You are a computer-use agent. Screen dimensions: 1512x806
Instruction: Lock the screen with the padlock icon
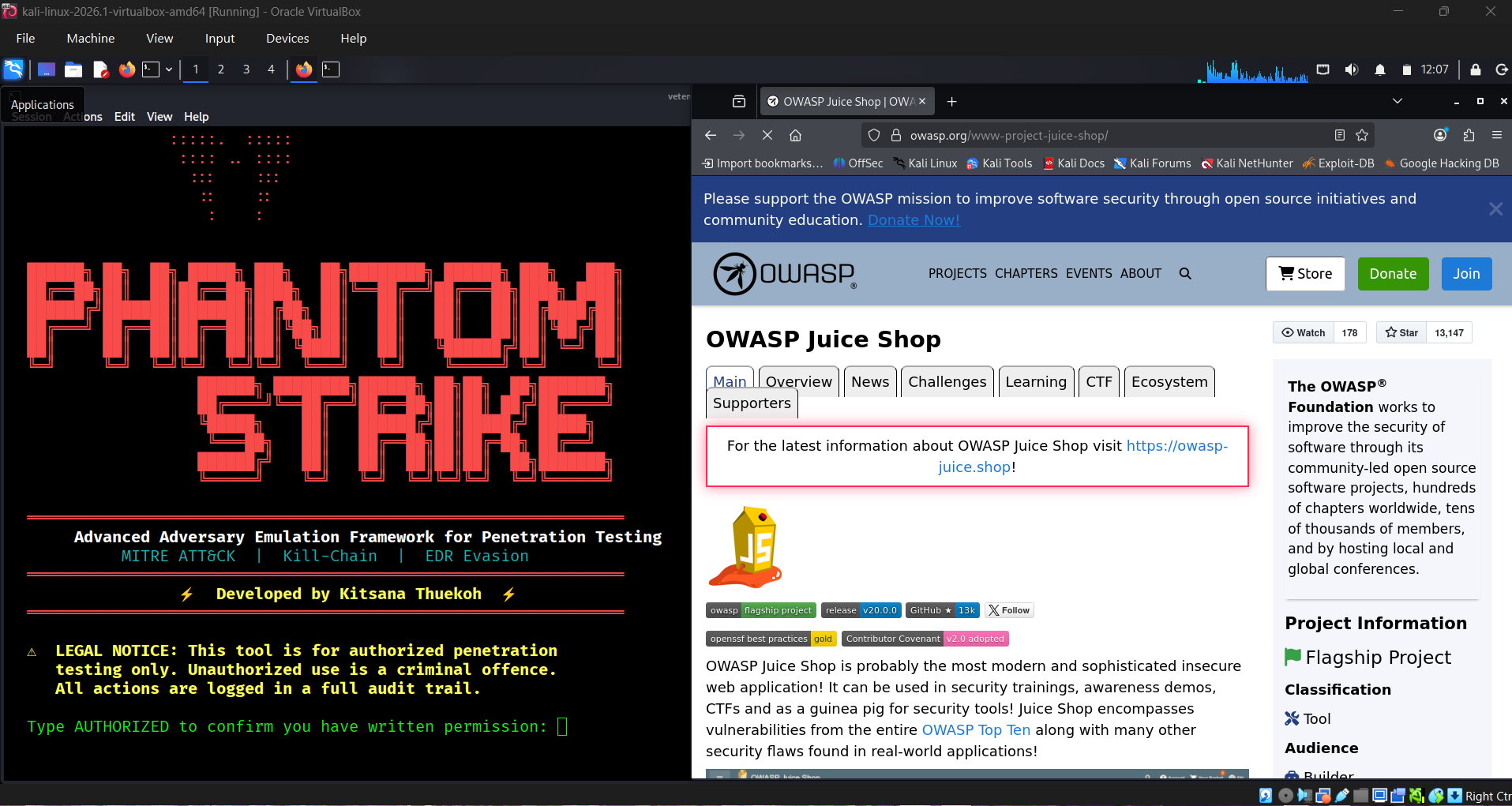(1475, 69)
